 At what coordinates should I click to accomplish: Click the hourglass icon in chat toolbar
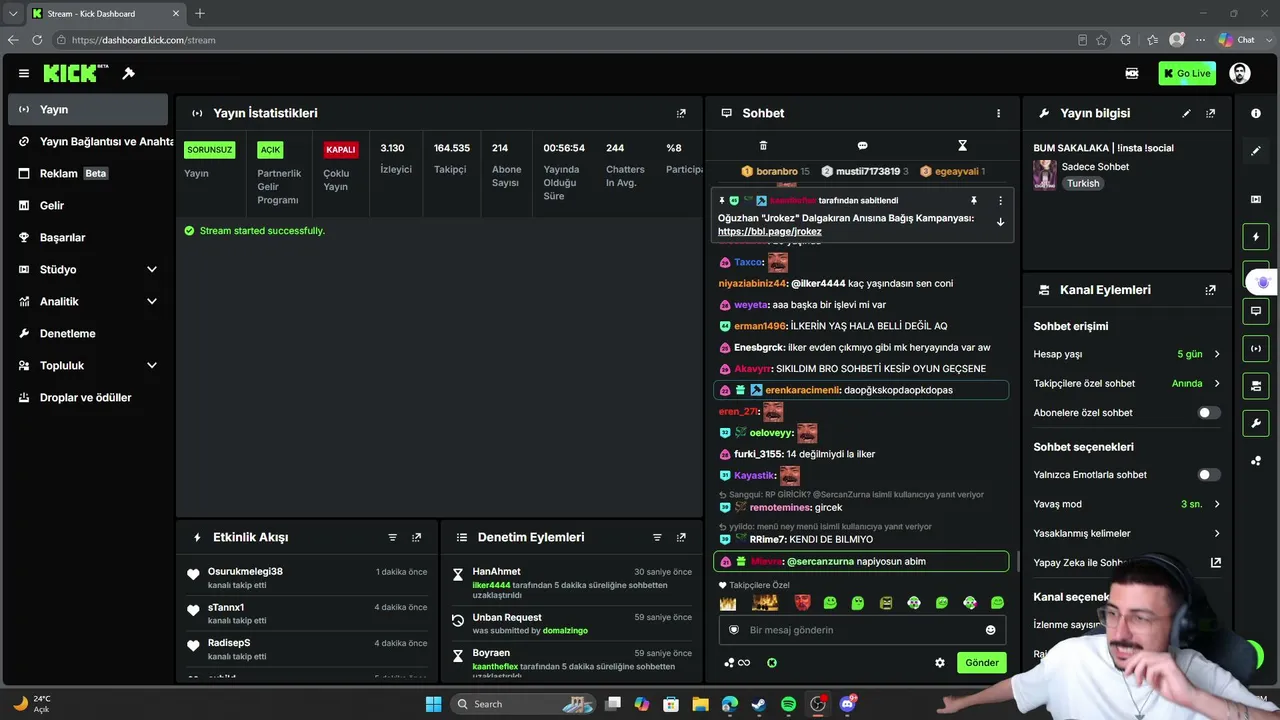tap(962, 145)
